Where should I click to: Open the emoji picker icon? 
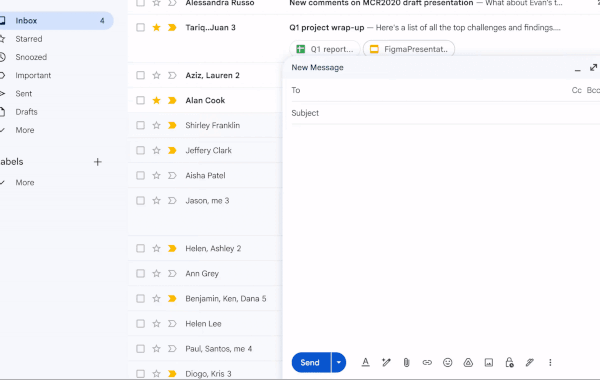pos(447,362)
